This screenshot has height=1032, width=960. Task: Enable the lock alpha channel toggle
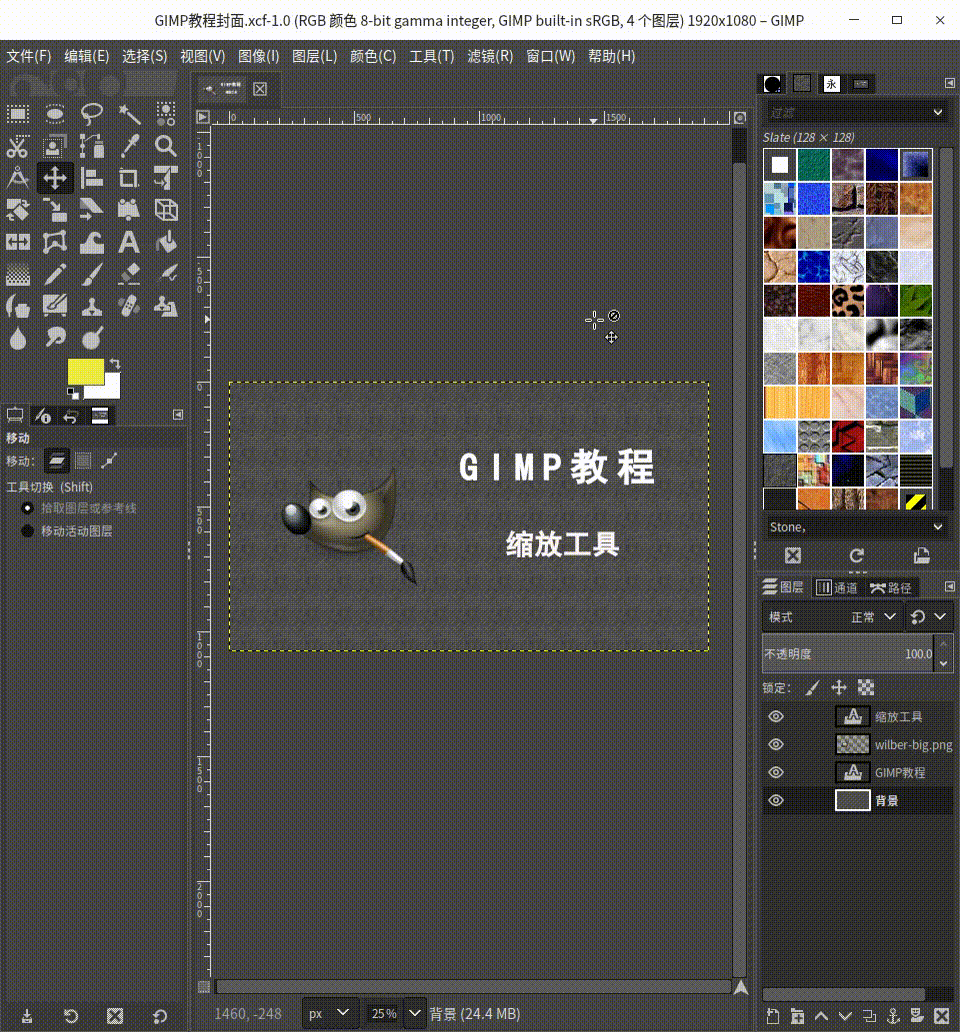tap(865, 687)
